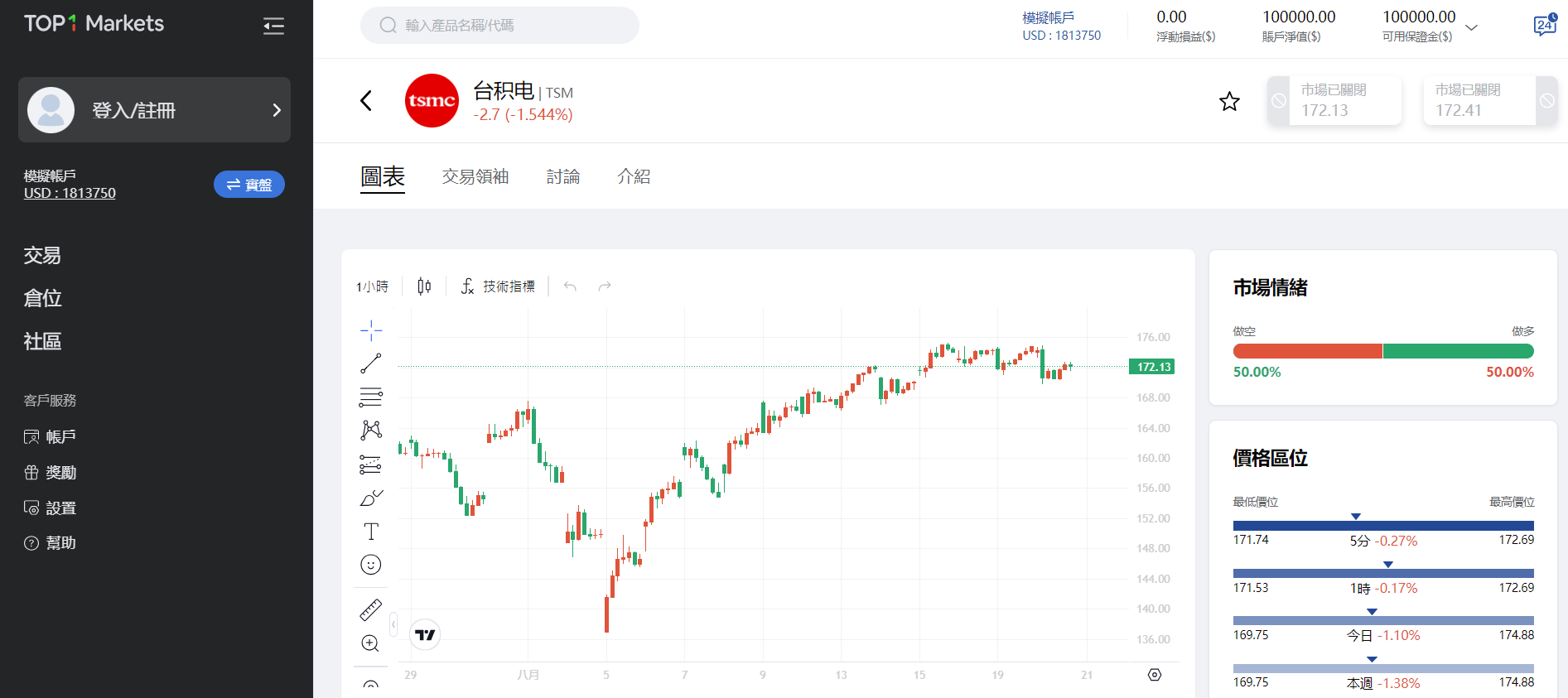The image size is (1568, 698).
Task: Expand the account balance dropdown arrow
Action: 1472,27
